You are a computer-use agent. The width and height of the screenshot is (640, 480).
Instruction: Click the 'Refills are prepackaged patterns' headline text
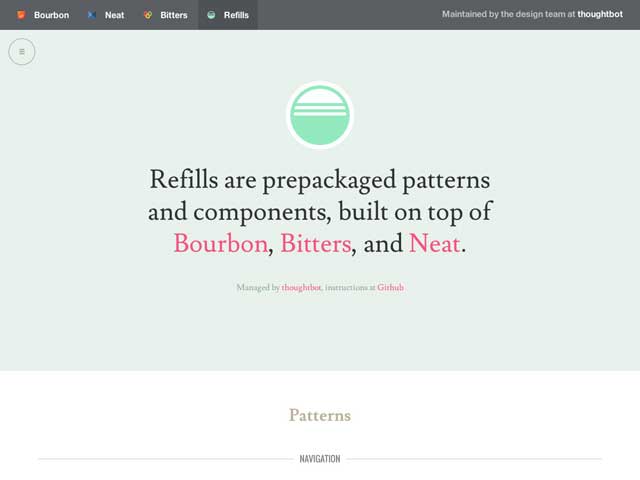coord(320,181)
